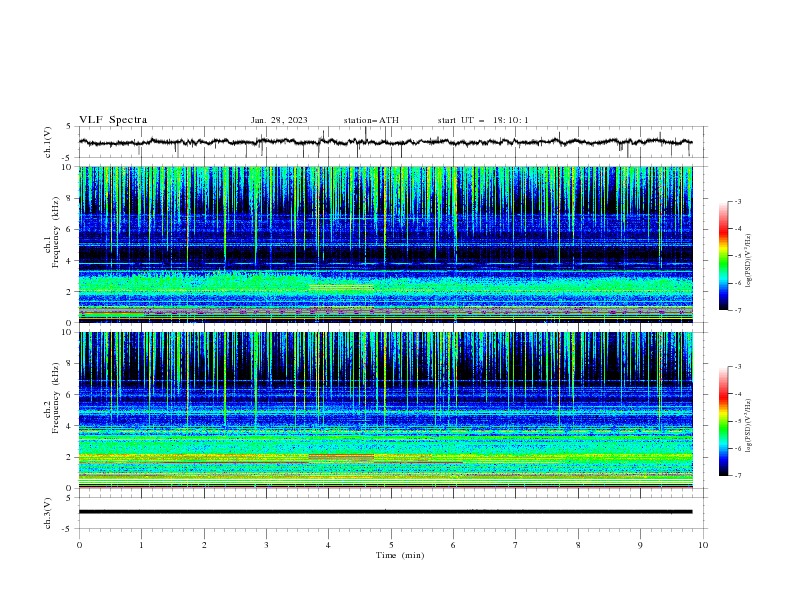Screen dimensions: 792x612
Task: Click inside the ch.2 spectrogram panel
Action: click(385, 410)
